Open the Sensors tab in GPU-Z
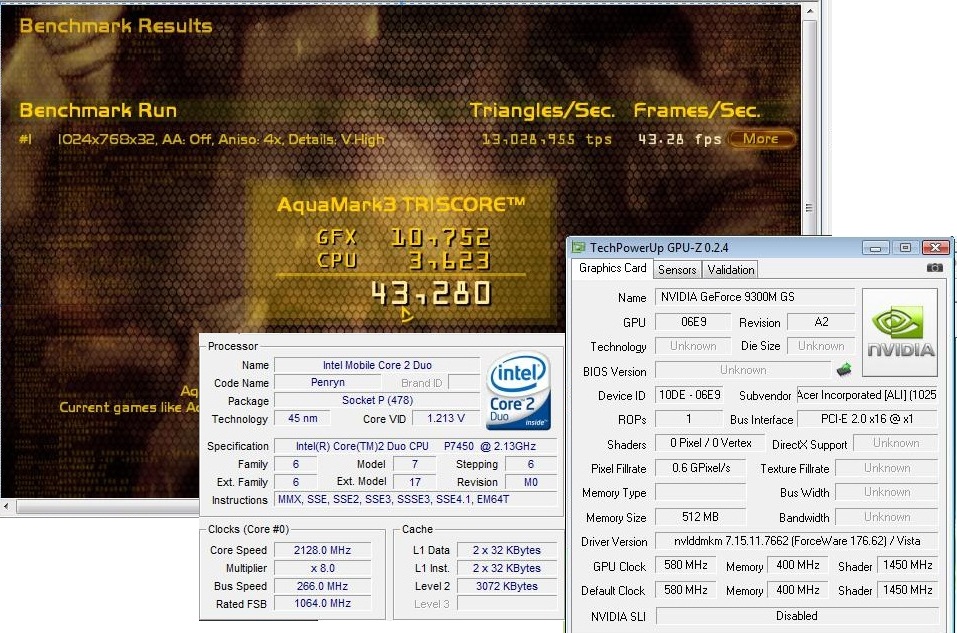This screenshot has width=957, height=633. [x=677, y=270]
